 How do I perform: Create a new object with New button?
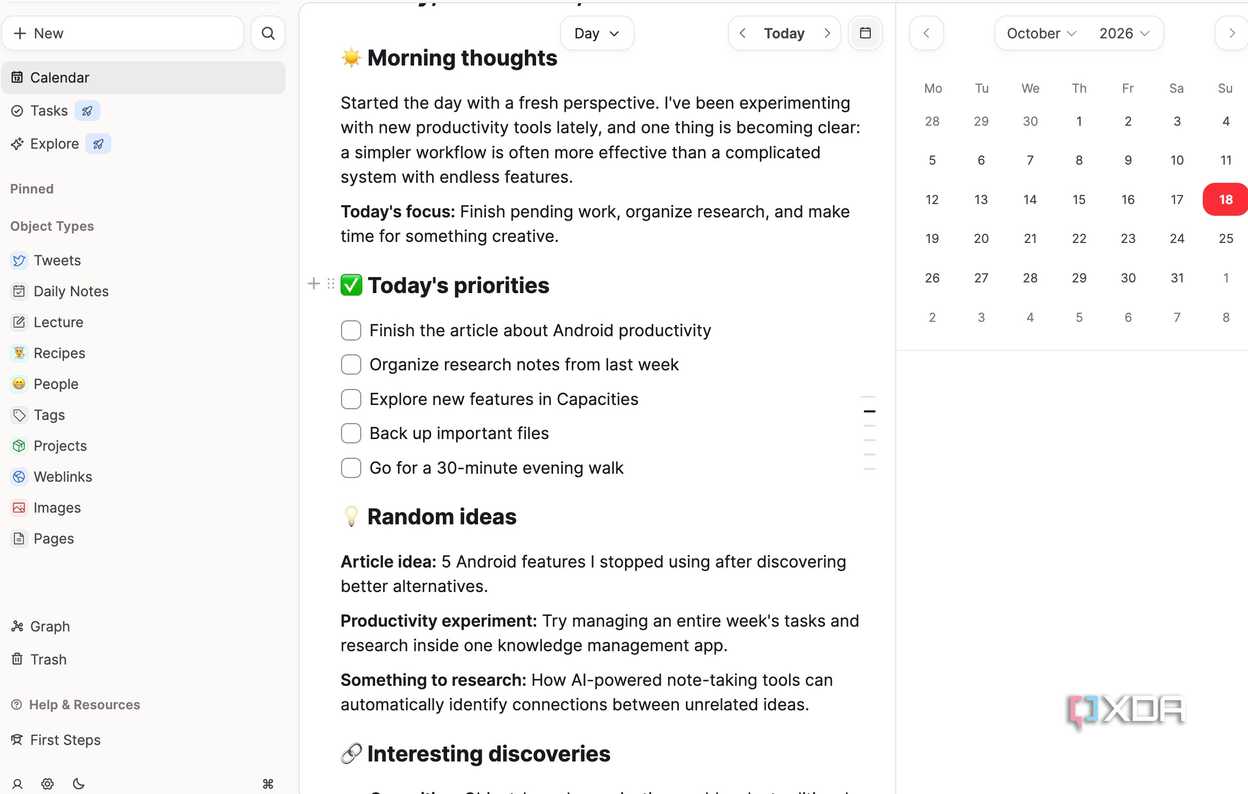(x=123, y=33)
